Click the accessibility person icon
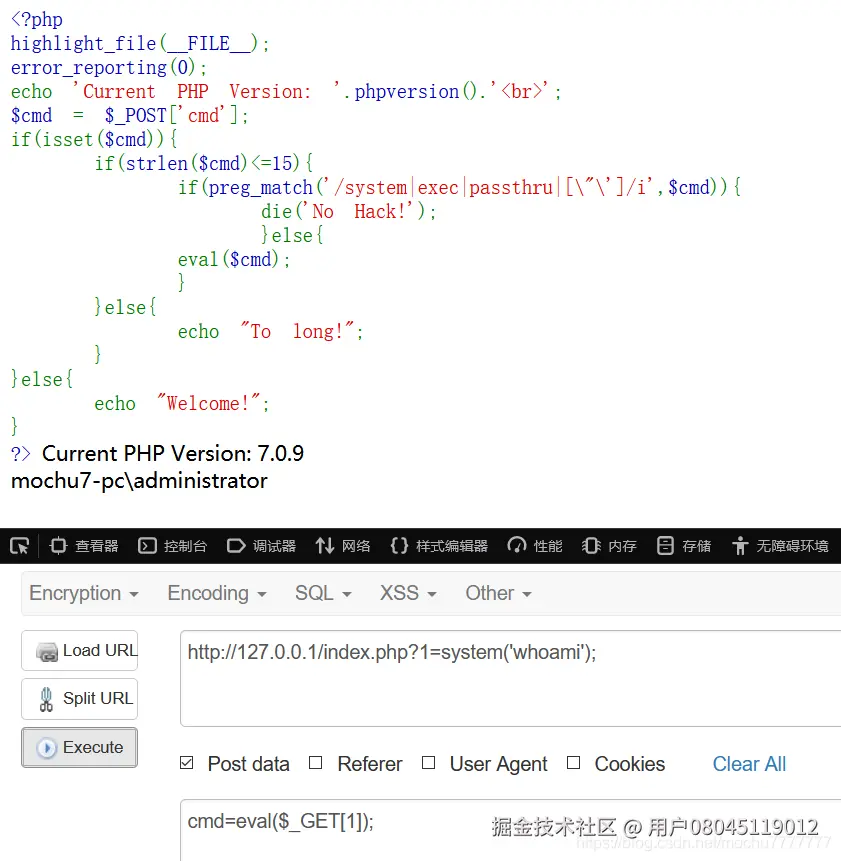This screenshot has width=841, height=861. tap(740, 546)
